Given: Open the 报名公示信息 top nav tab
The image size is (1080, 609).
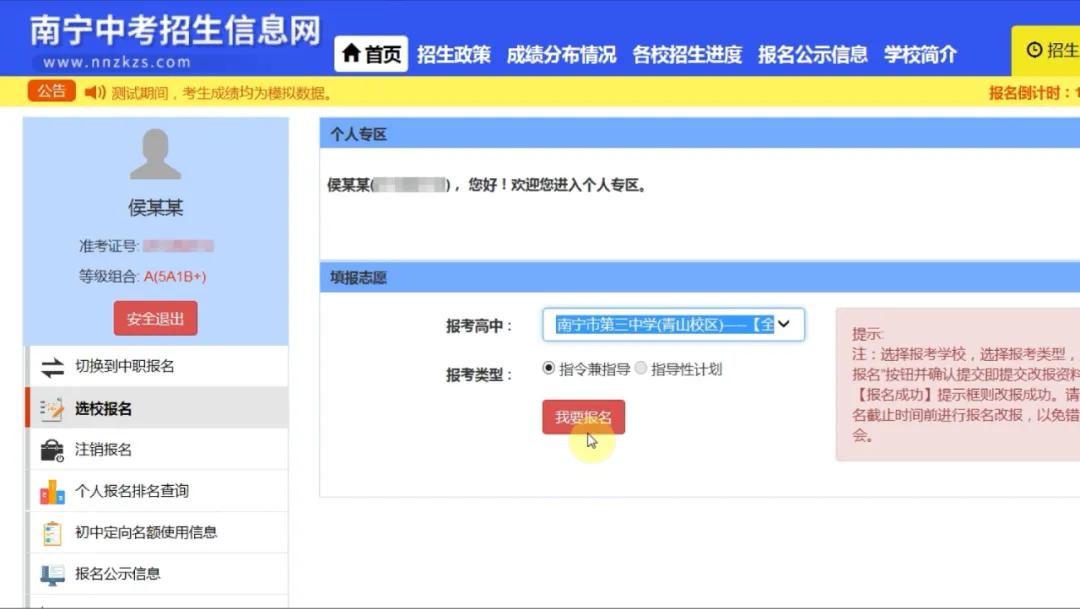Looking at the screenshot, I should (813, 54).
